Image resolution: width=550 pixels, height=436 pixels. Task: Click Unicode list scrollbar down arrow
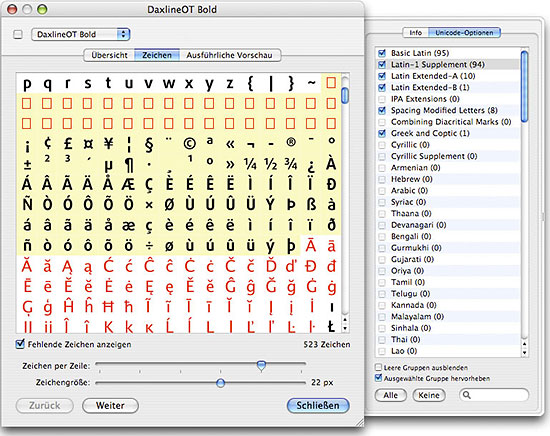tap(524, 353)
